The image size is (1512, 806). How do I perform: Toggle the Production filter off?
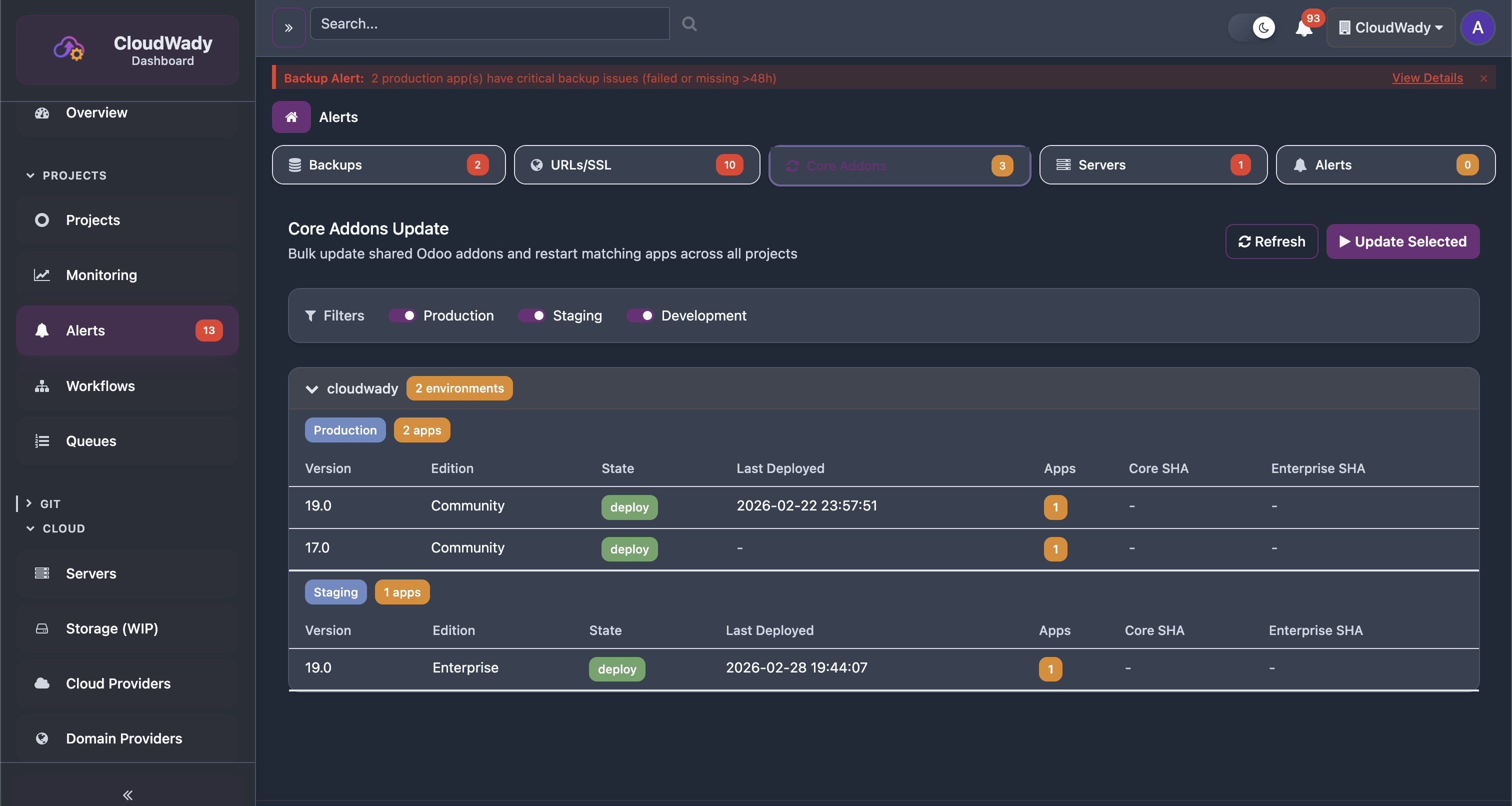pos(402,315)
